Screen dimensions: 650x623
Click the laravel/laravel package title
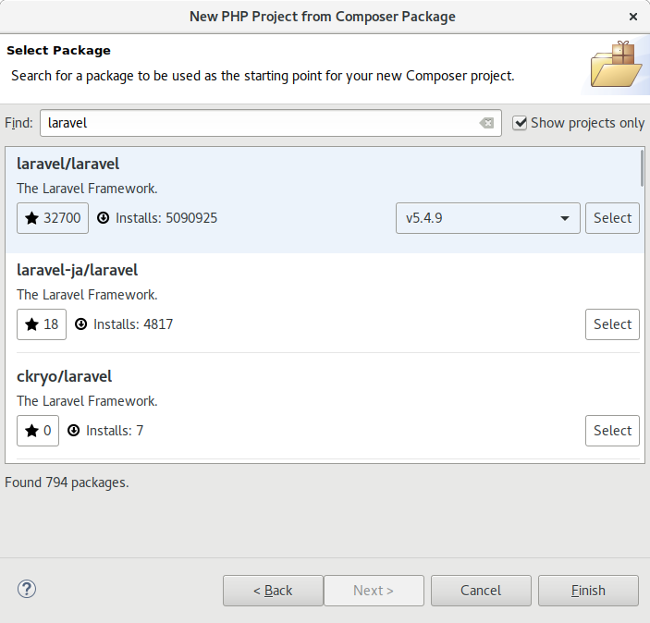coord(68,164)
